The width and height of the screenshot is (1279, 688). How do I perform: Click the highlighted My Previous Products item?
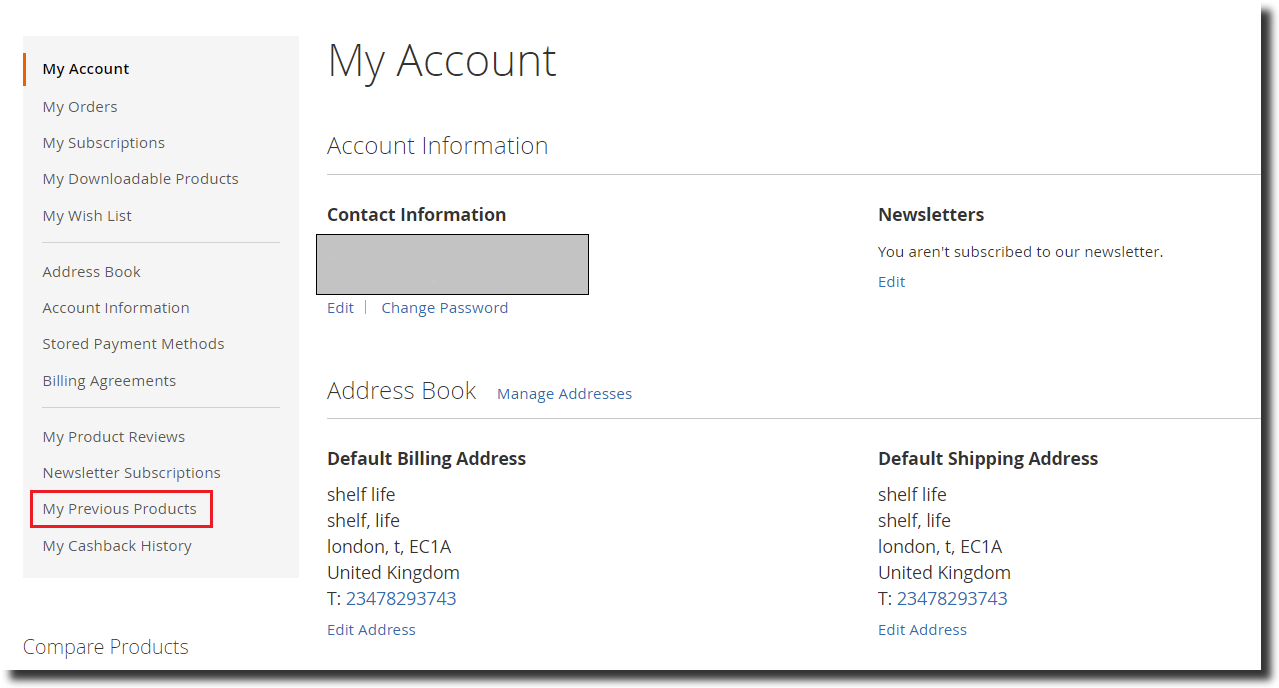[119, 509]
